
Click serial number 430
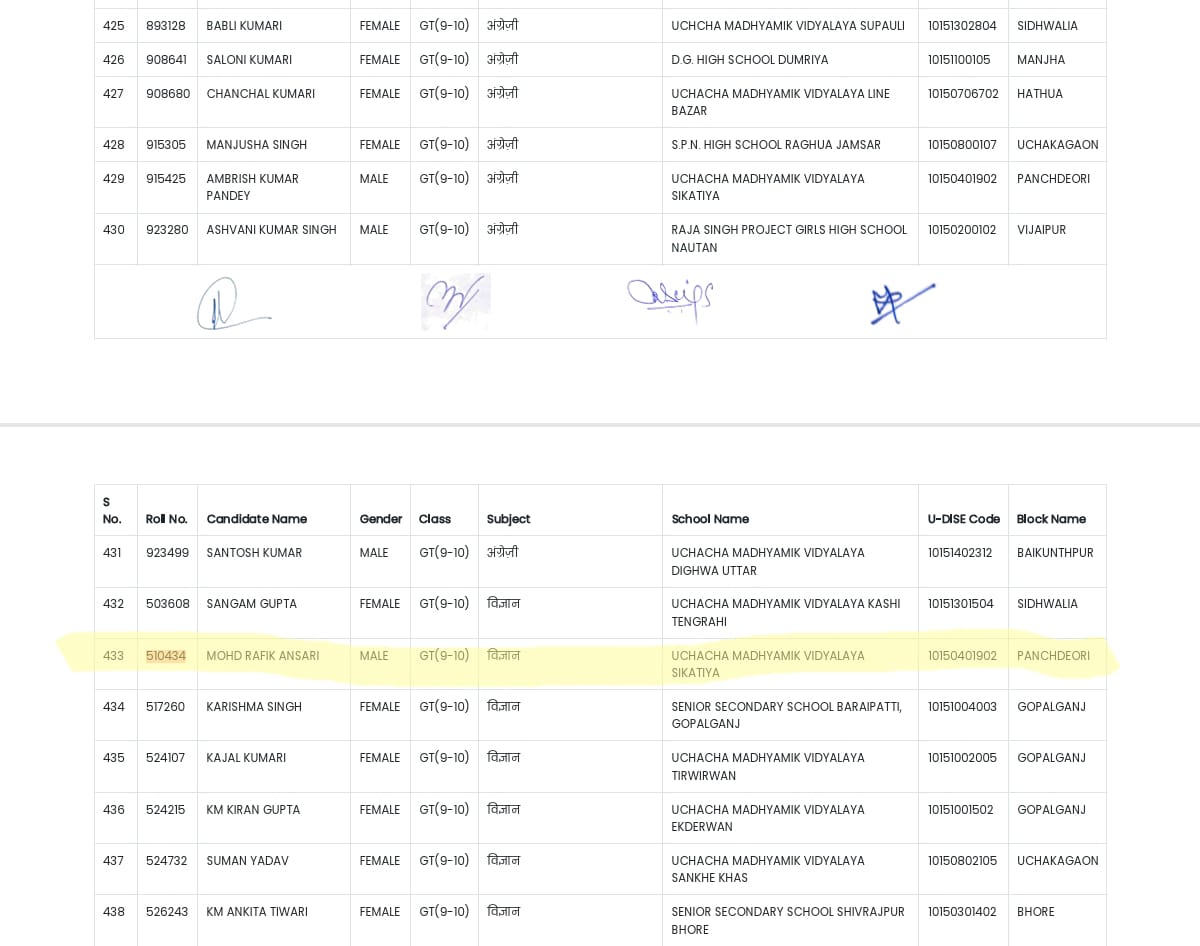click(114, 230)
